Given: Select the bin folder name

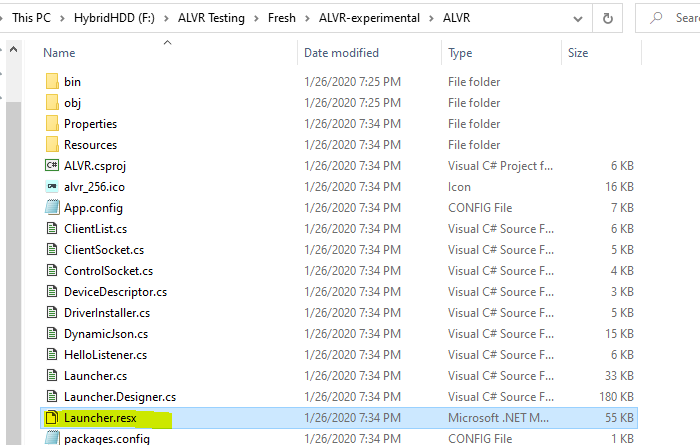Looking at the screenshot, I should [72, 82].
